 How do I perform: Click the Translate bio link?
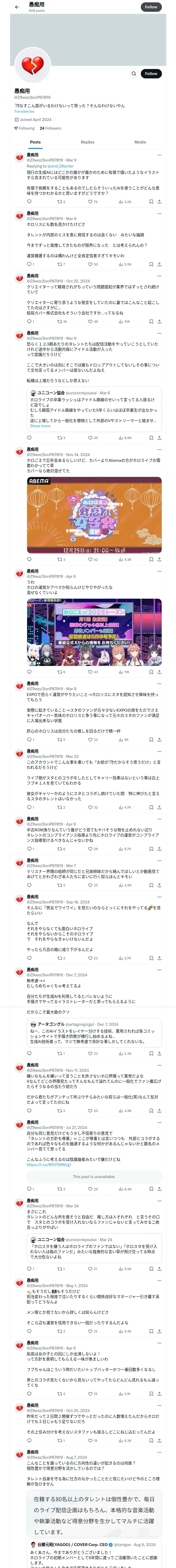24,111
